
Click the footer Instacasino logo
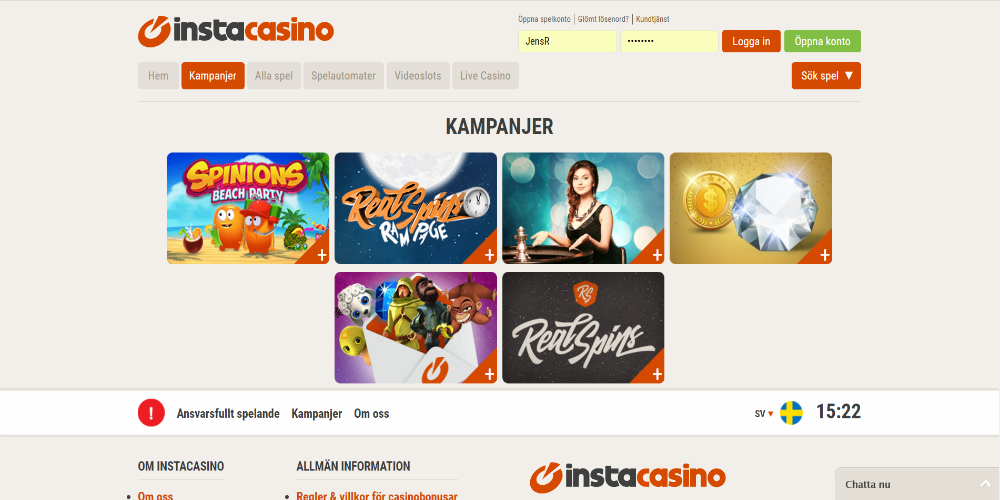tap(628, 478)
